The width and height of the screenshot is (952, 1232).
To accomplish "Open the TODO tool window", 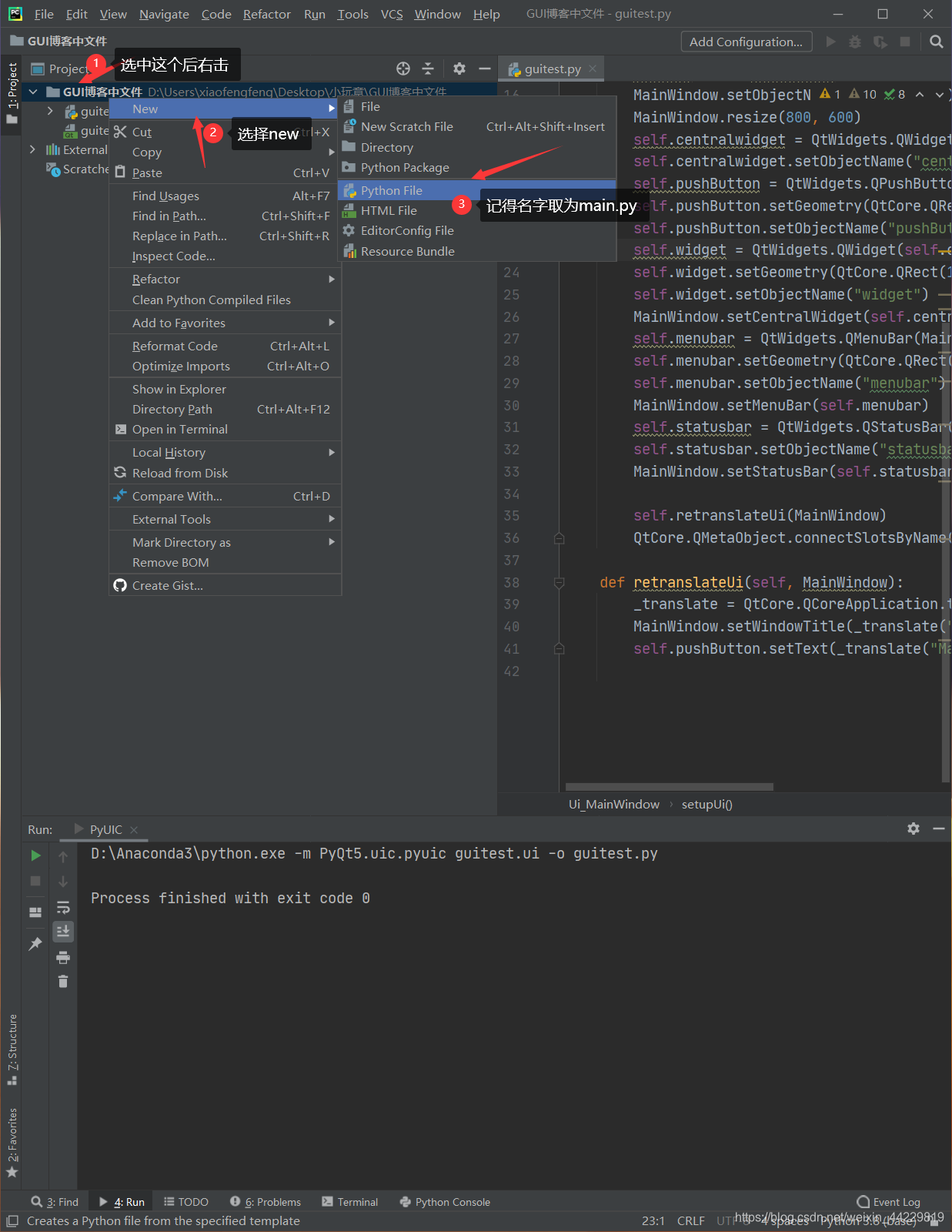I will coord(186,1202).
